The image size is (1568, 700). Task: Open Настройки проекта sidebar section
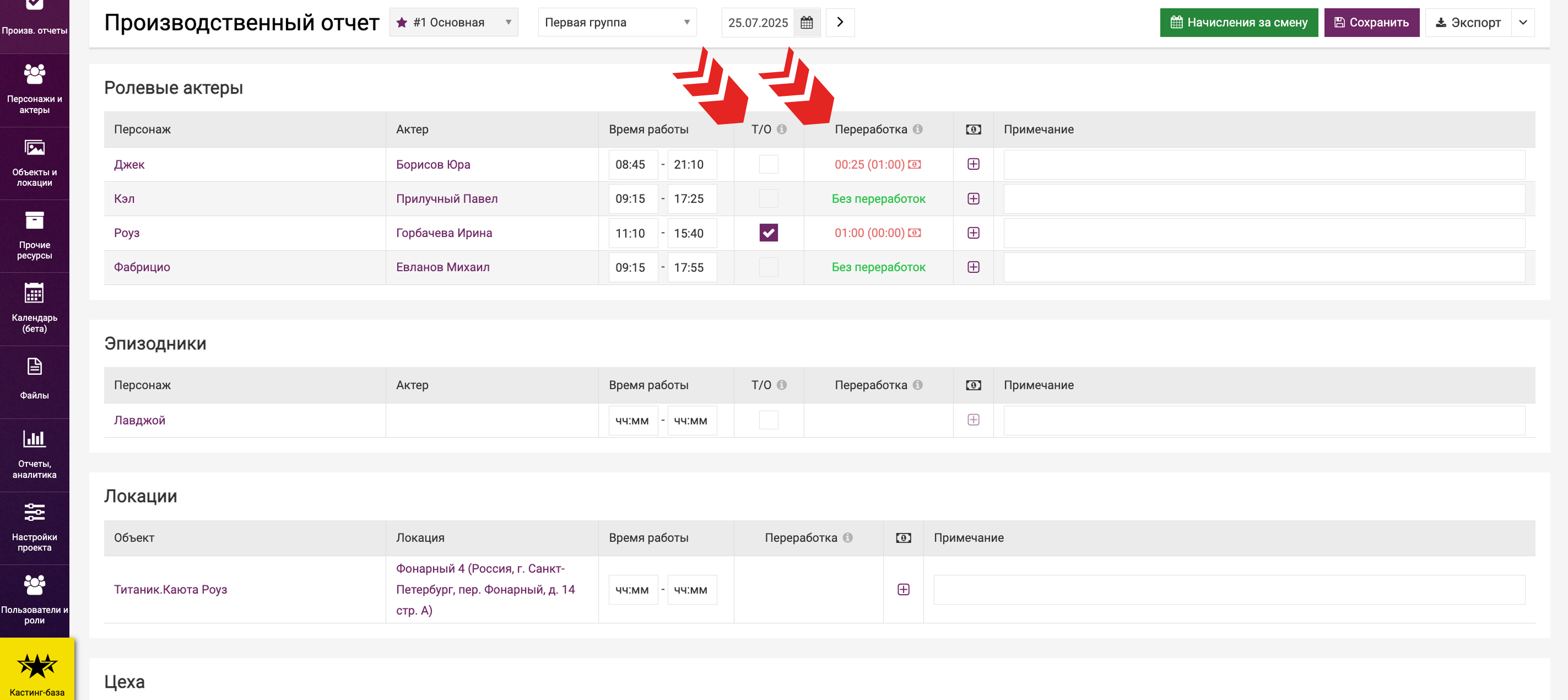tap(35, 527)
